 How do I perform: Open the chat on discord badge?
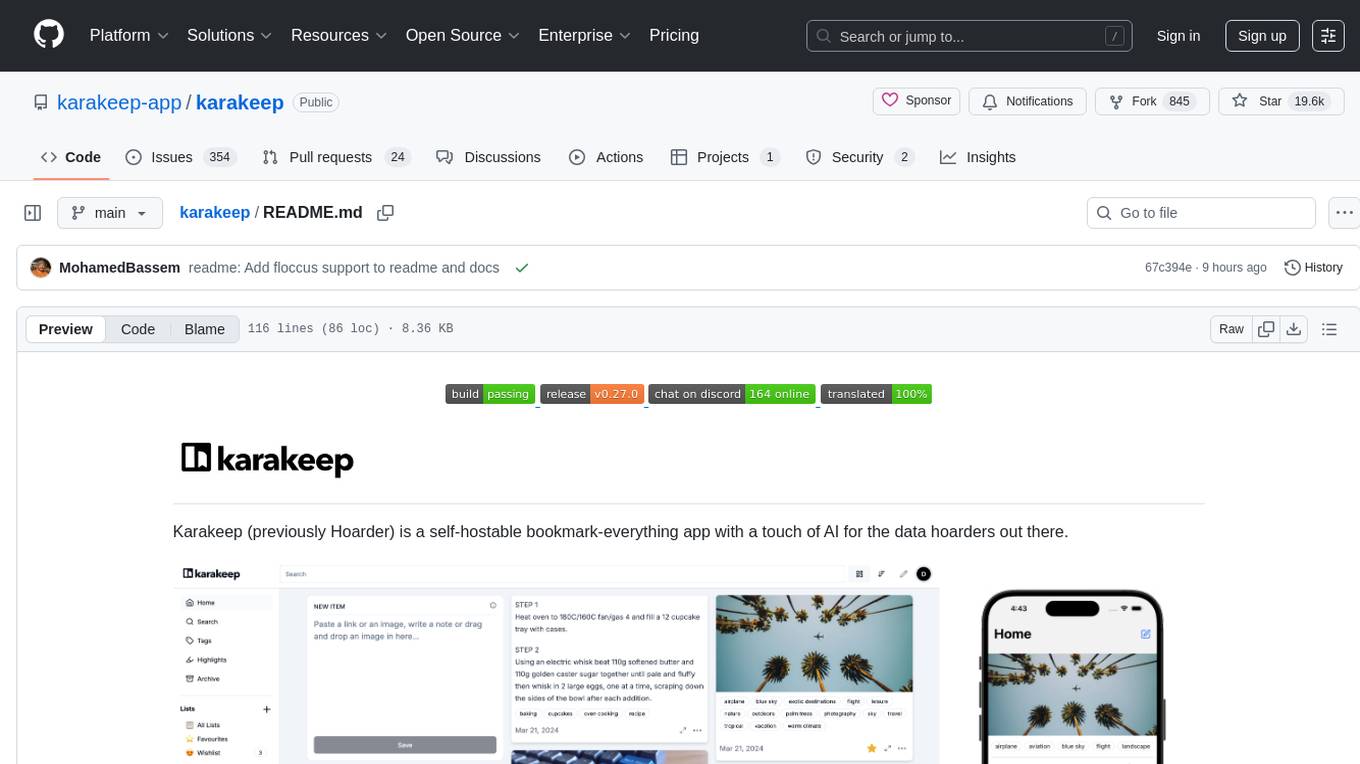pyautogui.click(x=732, y=394)
